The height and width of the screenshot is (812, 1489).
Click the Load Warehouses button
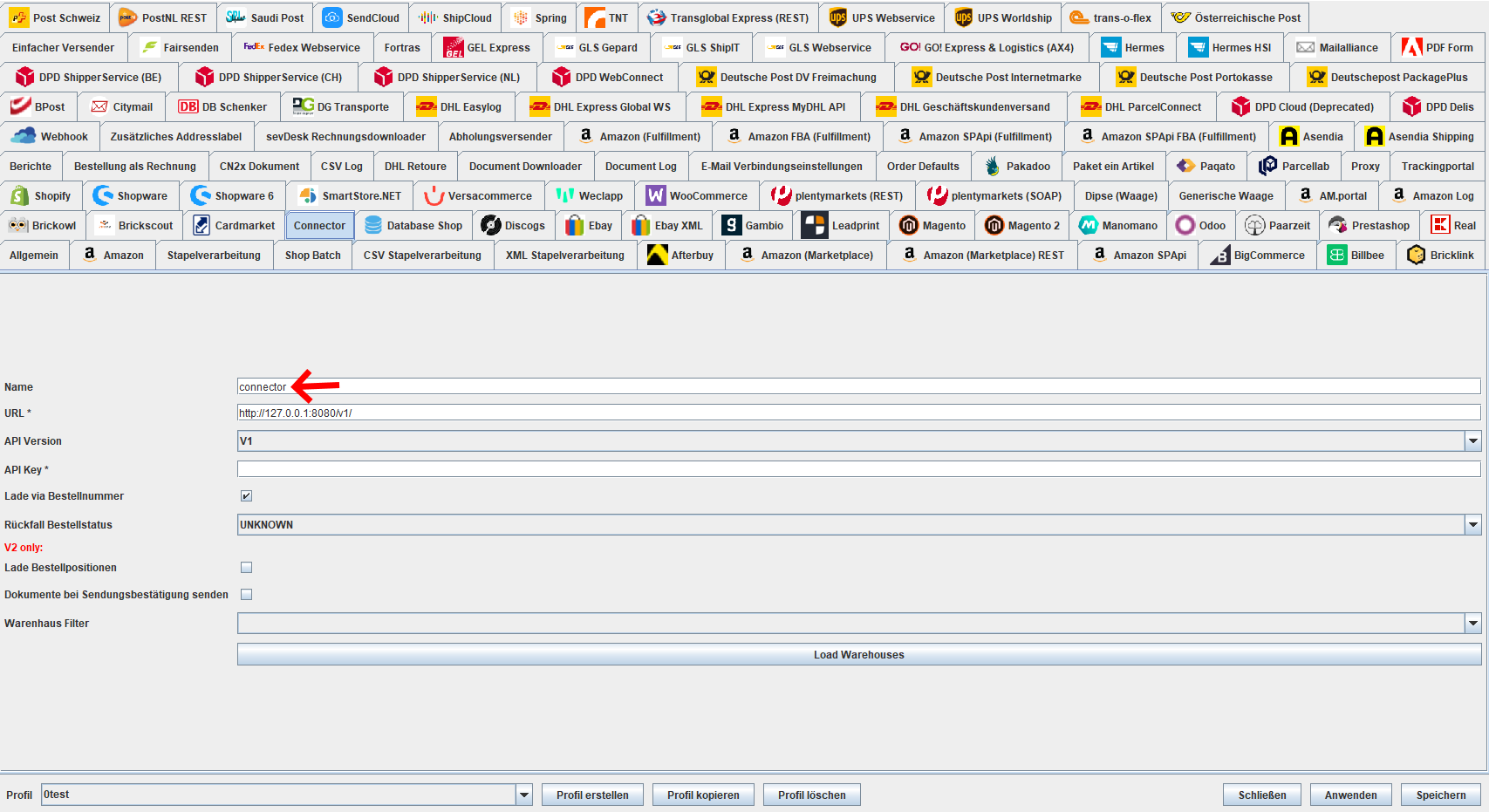pyautogui.click(x=859, y=655)
